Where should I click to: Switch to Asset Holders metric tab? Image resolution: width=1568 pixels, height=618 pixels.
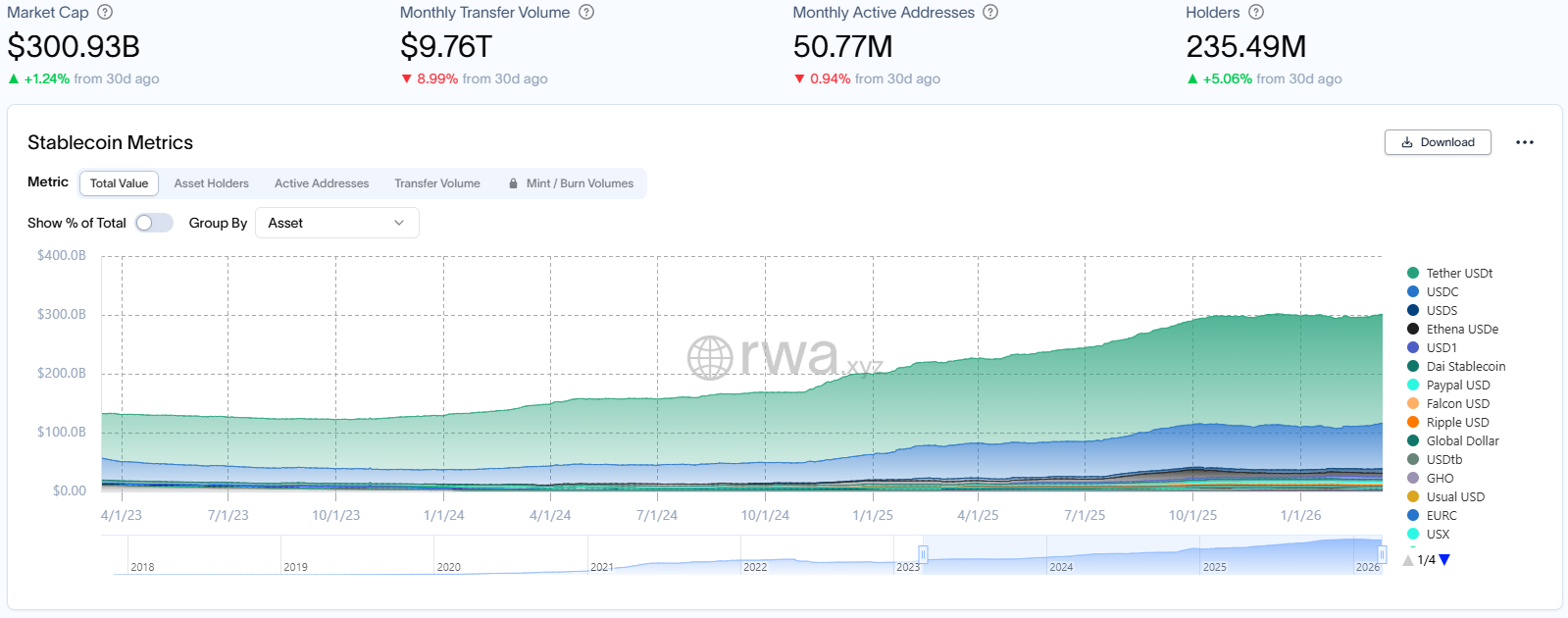[x=211, y=183]
